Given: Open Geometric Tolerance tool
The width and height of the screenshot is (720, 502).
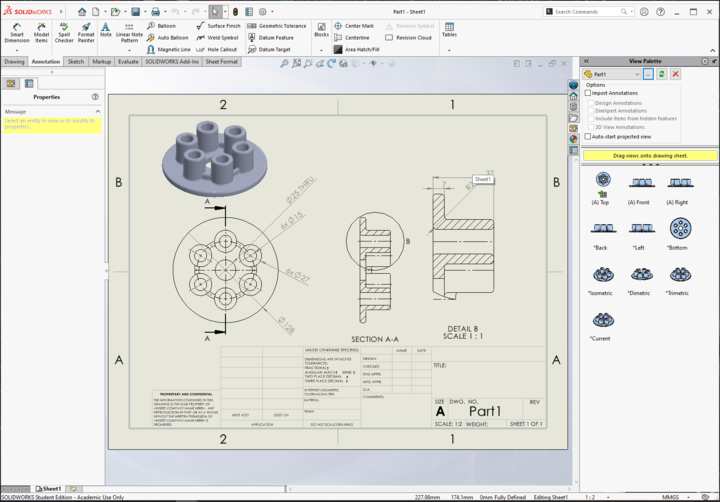Looking at the screenshot, I should [277, 26].
